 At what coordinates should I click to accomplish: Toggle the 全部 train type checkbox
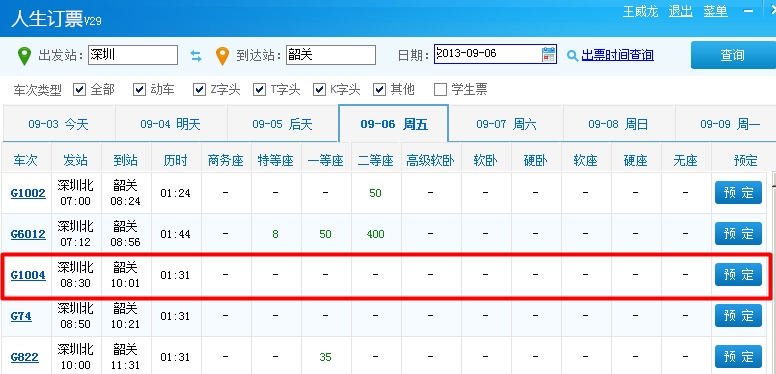point(79,90)
